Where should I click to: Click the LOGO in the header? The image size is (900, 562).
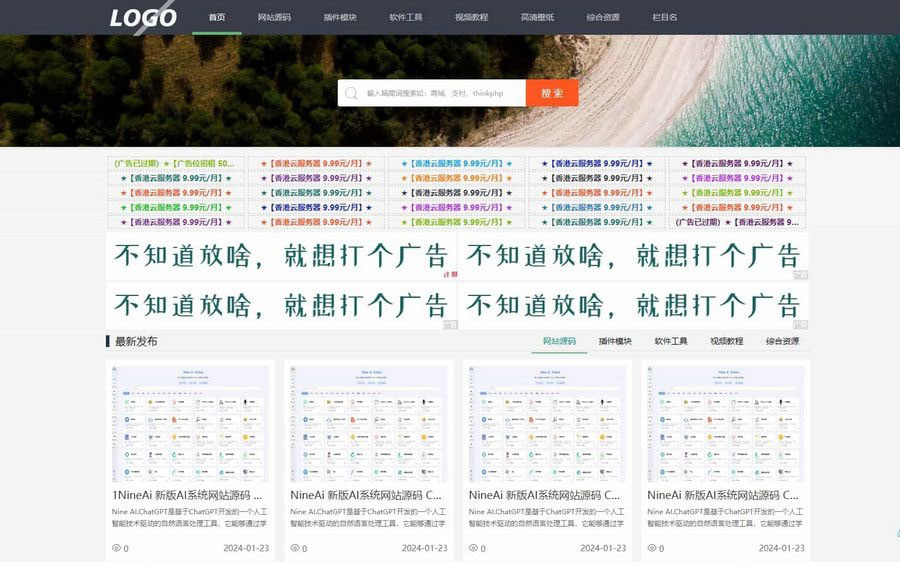point(143,17)
